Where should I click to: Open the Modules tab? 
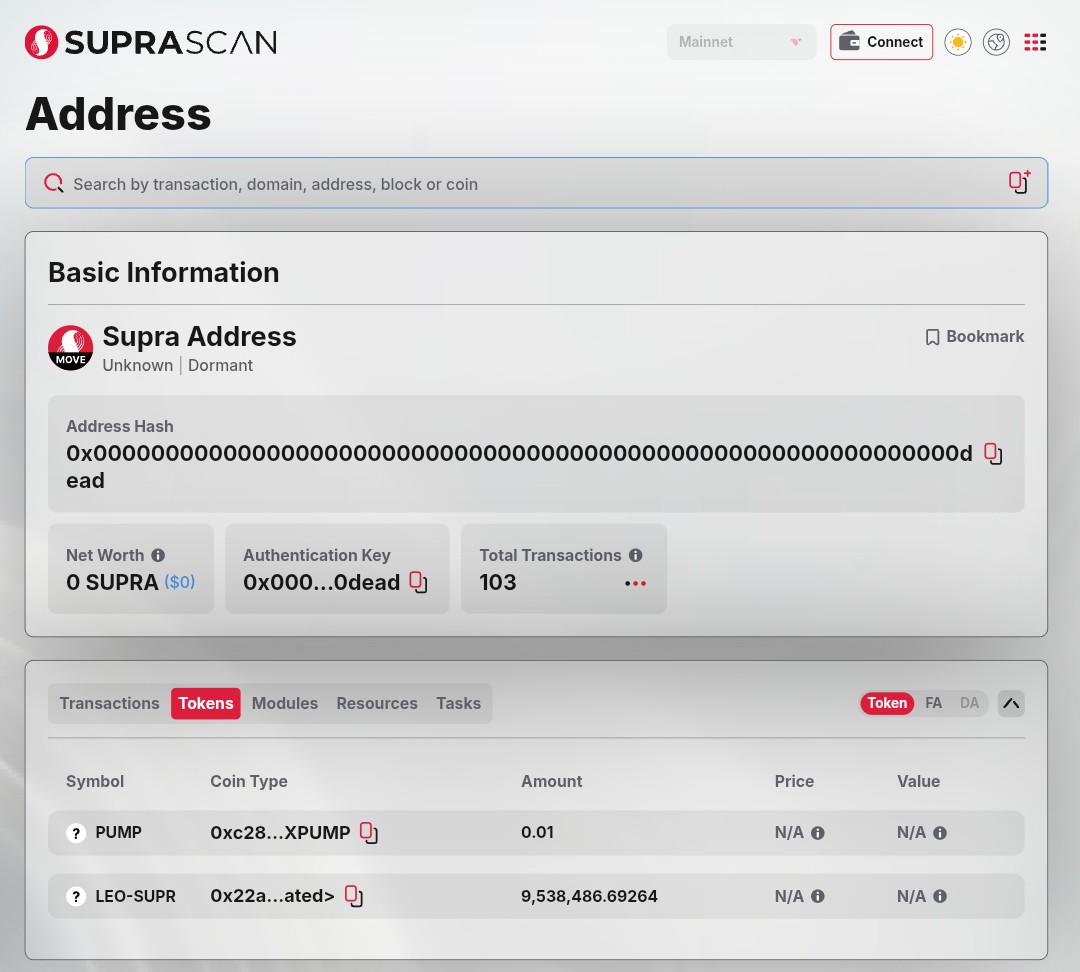point(284,703)
